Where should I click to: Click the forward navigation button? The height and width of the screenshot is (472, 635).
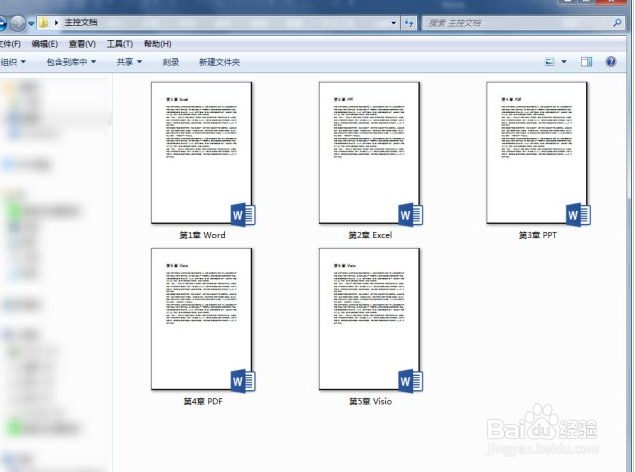tap(17, 23)
